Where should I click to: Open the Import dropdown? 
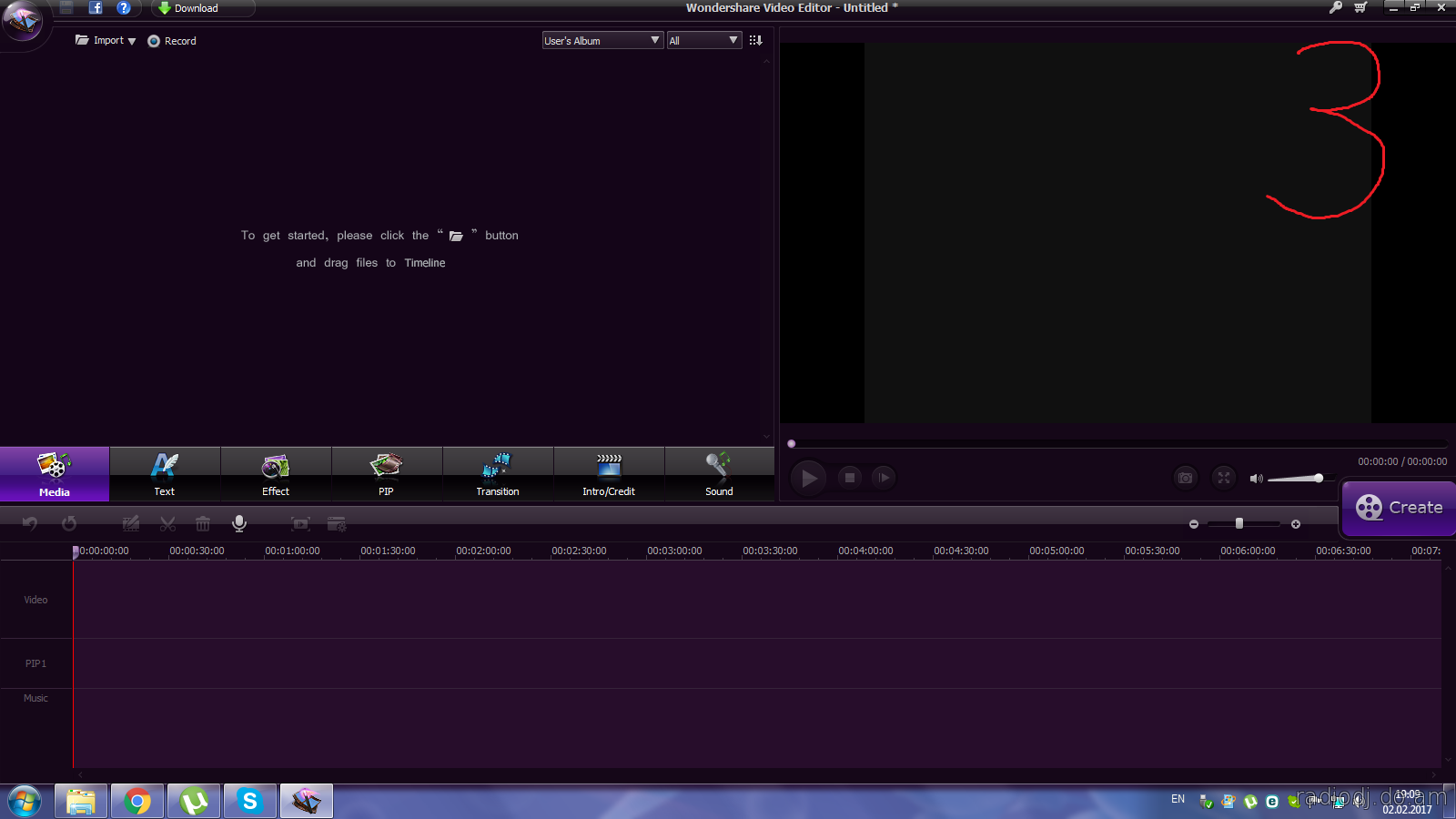pos(106,40)
